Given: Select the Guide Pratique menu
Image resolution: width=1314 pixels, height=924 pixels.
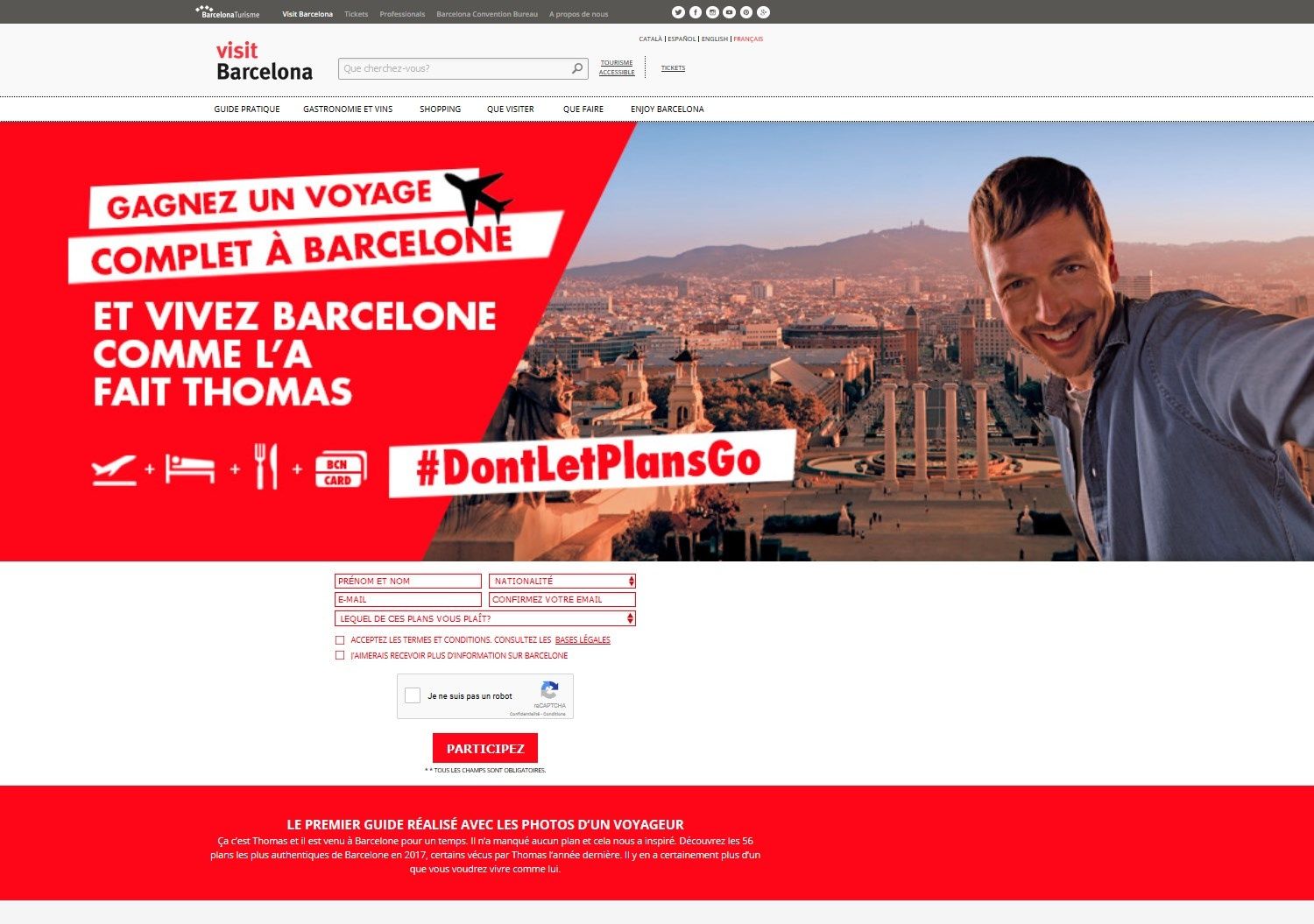Looking at the screenshot, I should pos(247,109).
